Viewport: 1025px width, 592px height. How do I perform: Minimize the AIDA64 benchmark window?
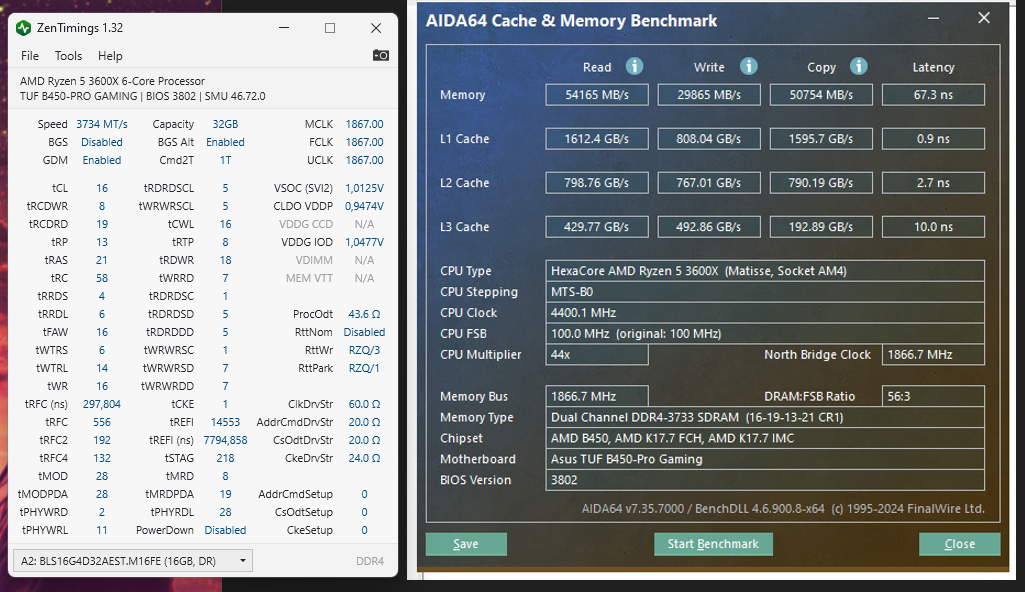pyautogui.click(x=933, y=18)
